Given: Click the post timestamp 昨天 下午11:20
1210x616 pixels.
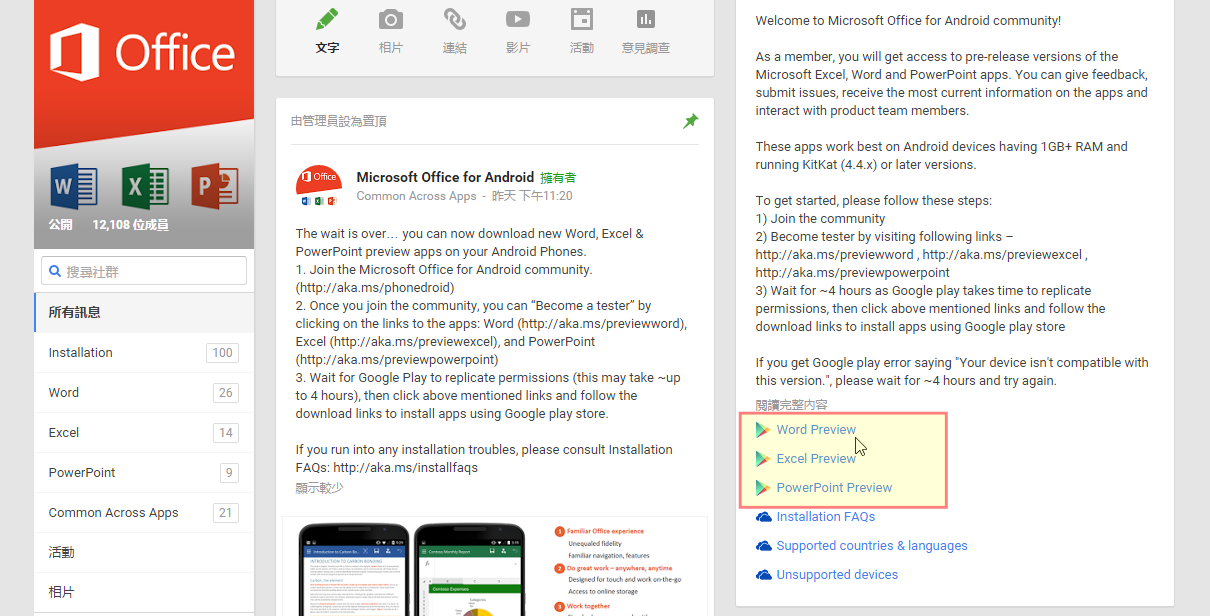Looking at the screenshot, I should [533, 196].
